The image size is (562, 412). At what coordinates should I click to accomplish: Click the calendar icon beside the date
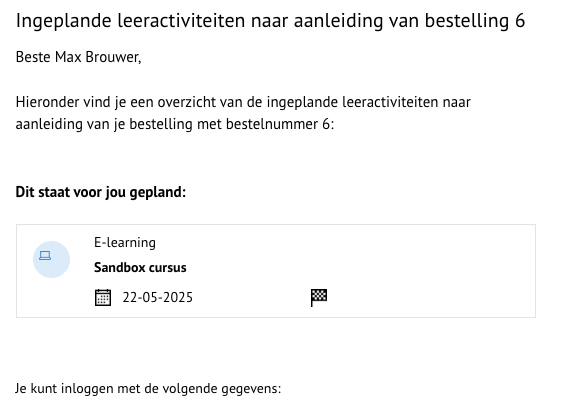click(103, 297)
